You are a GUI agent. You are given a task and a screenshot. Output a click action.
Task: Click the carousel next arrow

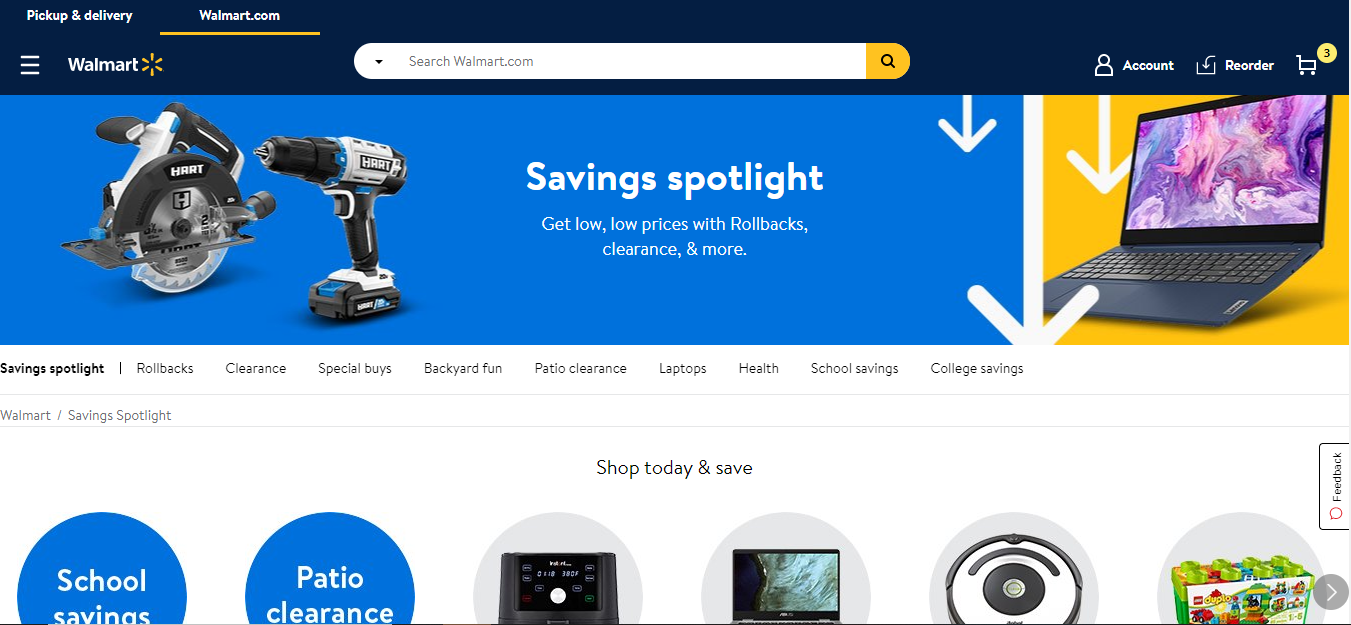pyautogui.click(x=1331, y=591)
